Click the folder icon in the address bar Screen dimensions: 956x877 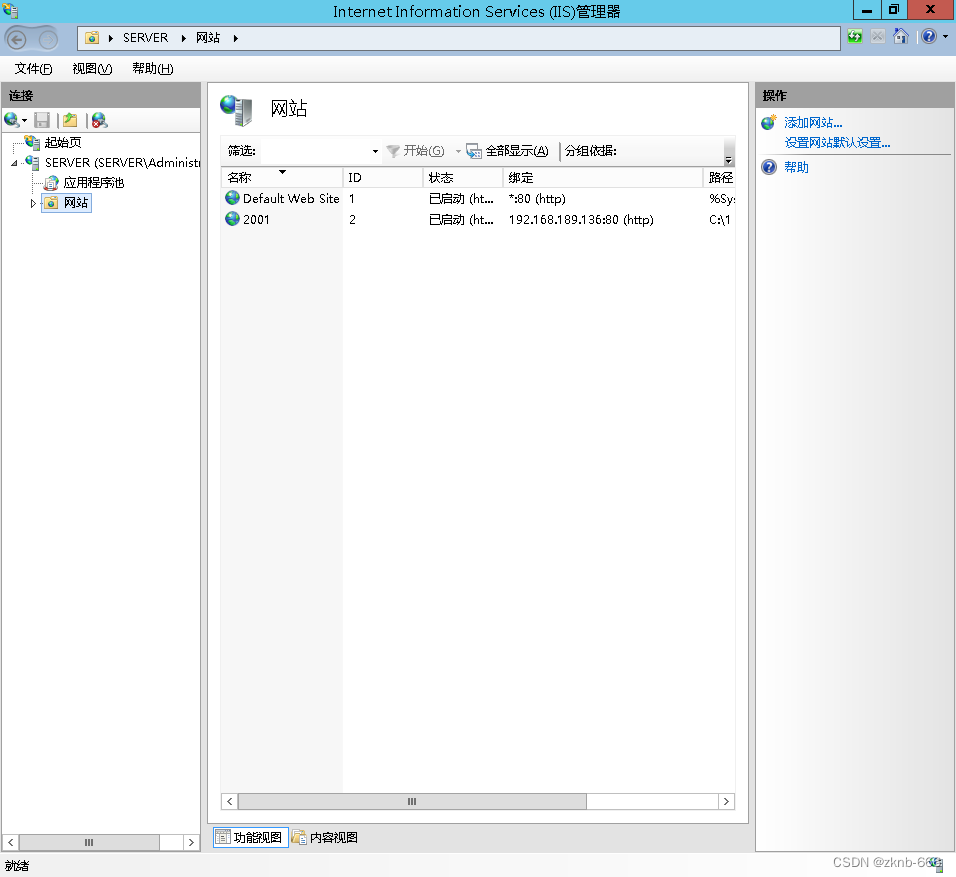92,38
